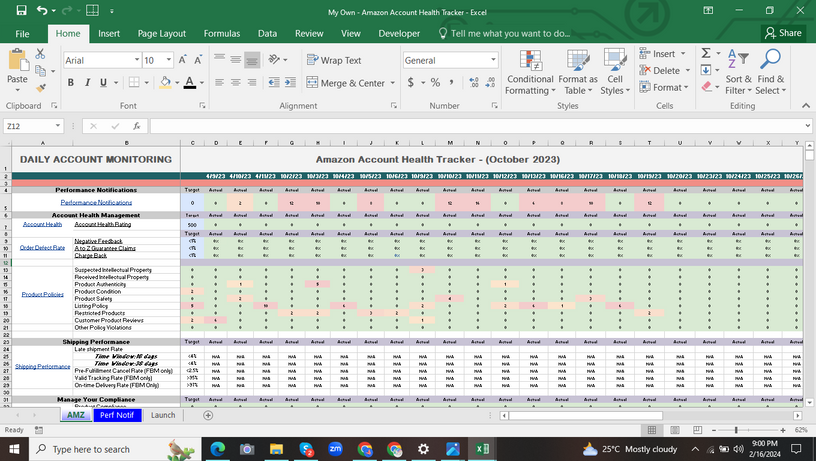
Task: Apply Comma Style format
Action: [451, 83]
